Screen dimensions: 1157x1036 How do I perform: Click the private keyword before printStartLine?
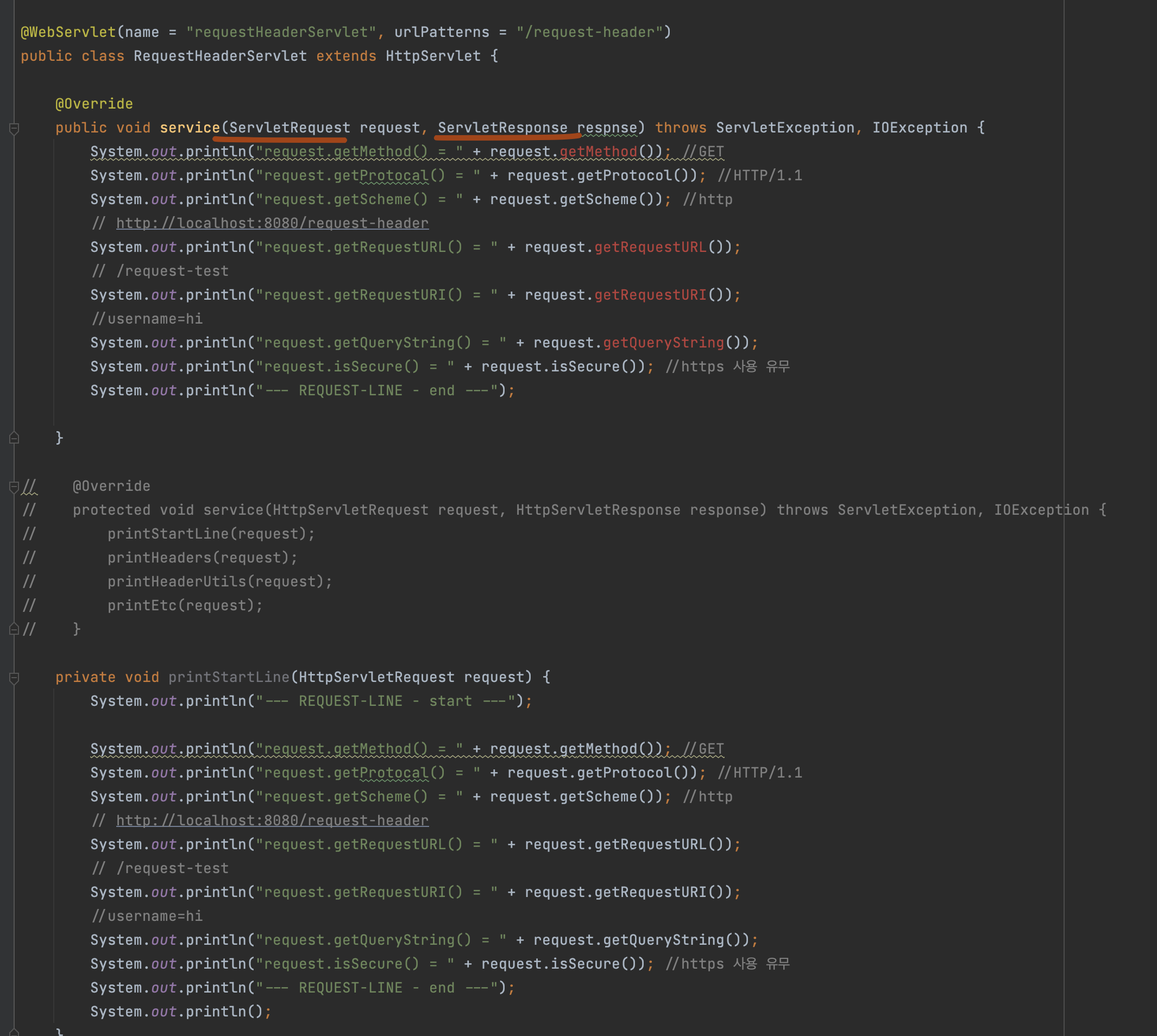85,678
